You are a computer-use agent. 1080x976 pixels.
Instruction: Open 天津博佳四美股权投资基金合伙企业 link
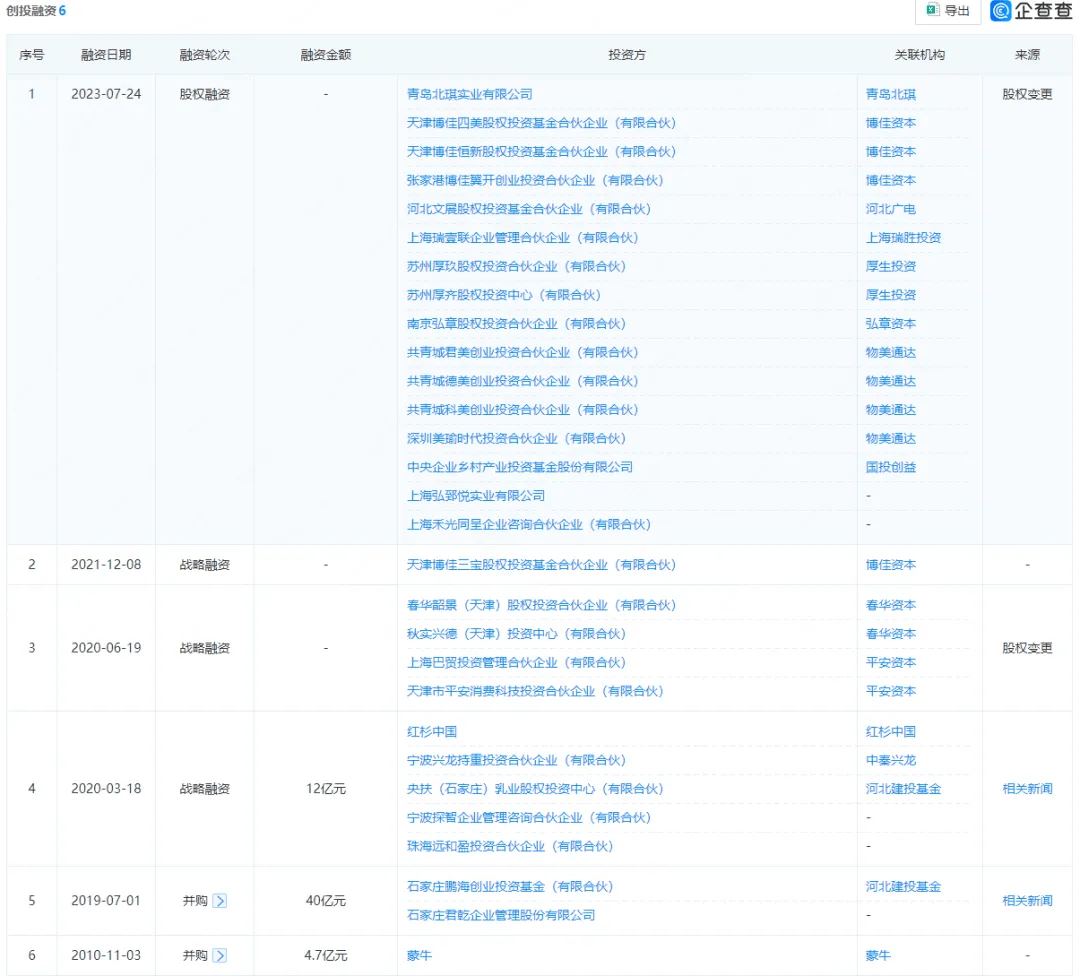pyautogui.click(x=541, y=123)
